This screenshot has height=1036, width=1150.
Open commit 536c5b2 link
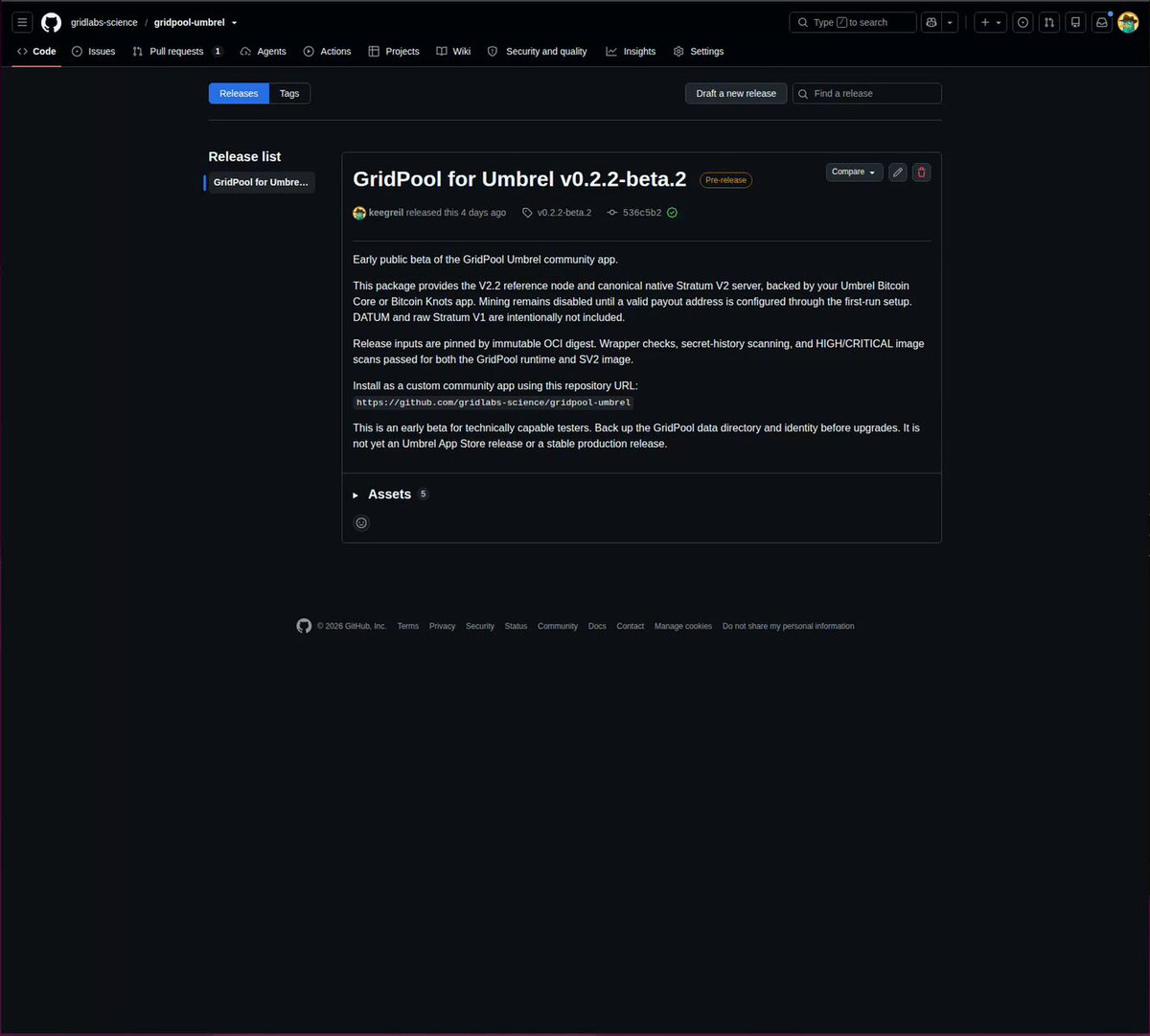[x=634, y=213]
